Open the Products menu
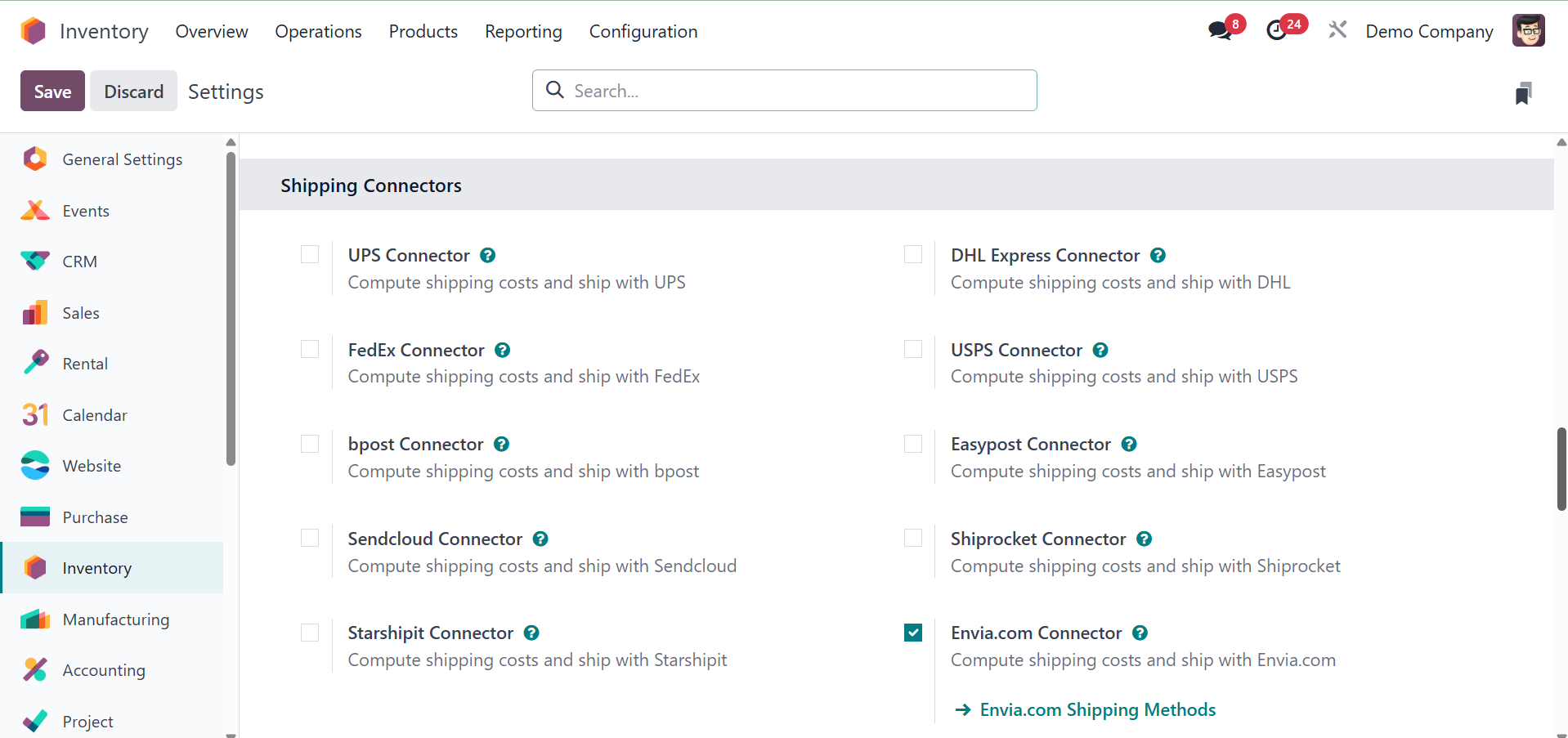This screenshot has width=1568, height=738. click(x=423, y=31)
